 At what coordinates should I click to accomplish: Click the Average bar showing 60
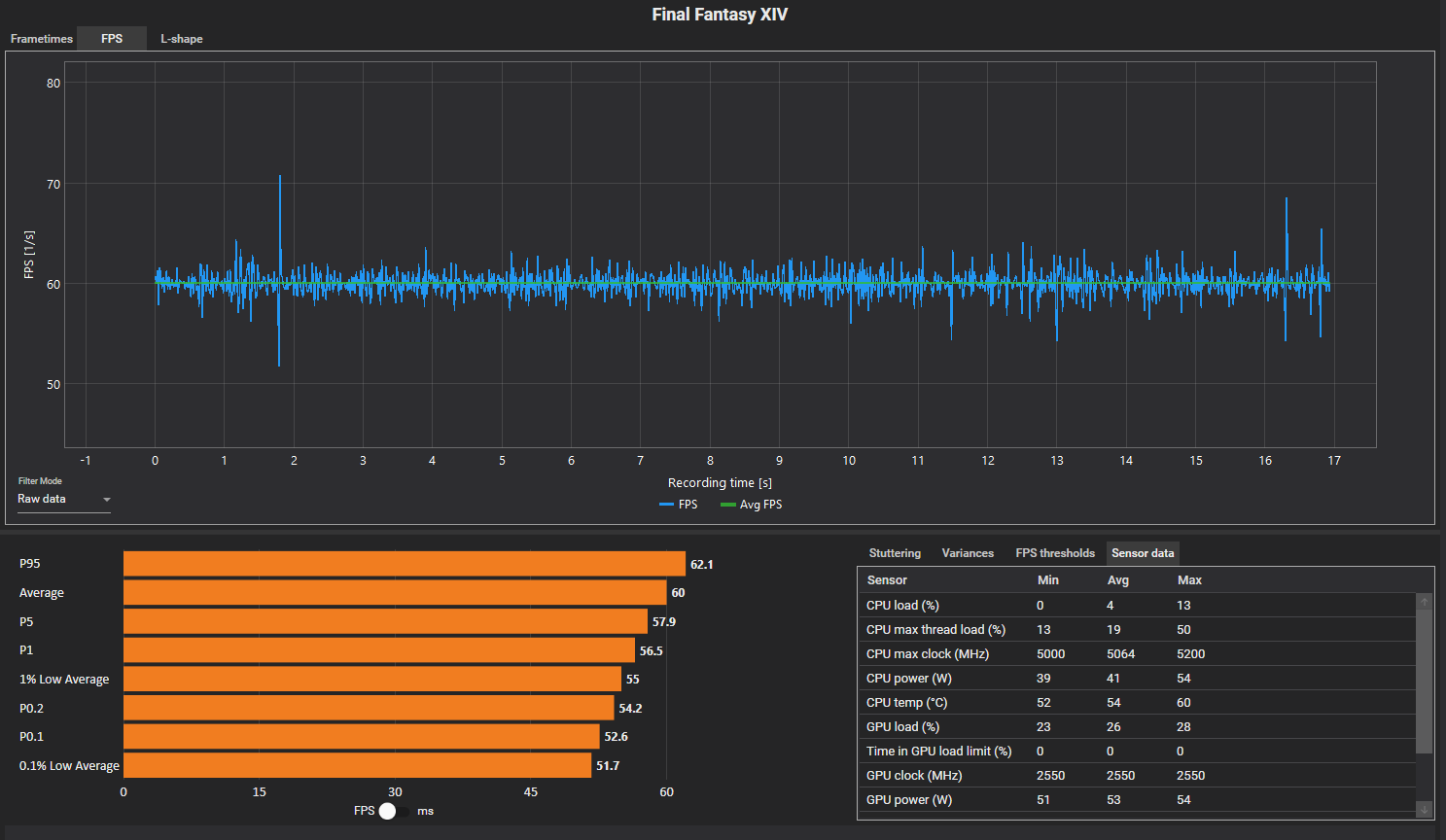click(x=395, y=593)
